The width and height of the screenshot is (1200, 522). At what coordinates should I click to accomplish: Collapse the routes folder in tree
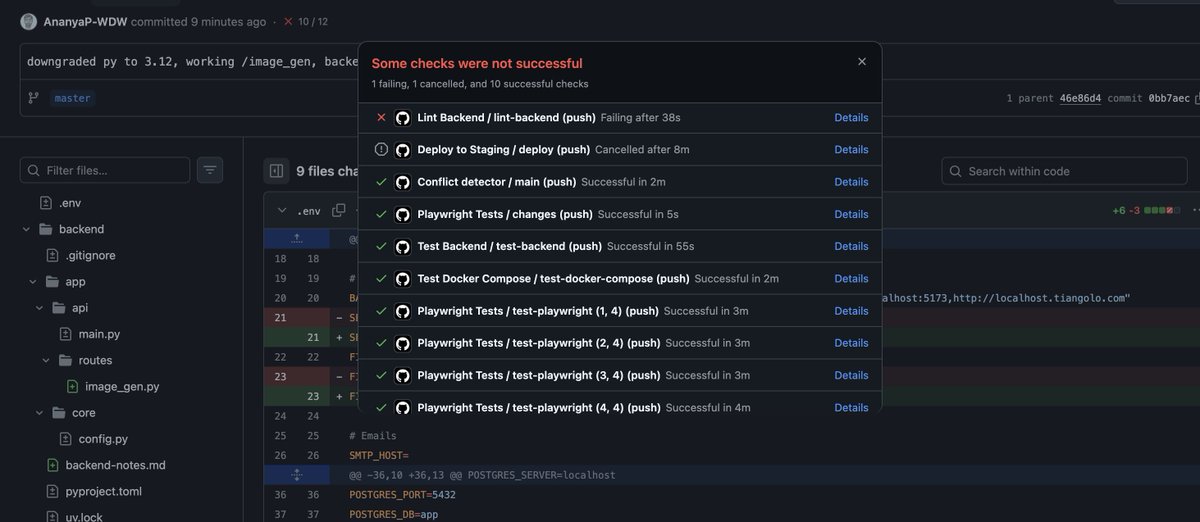coord(46,360)
